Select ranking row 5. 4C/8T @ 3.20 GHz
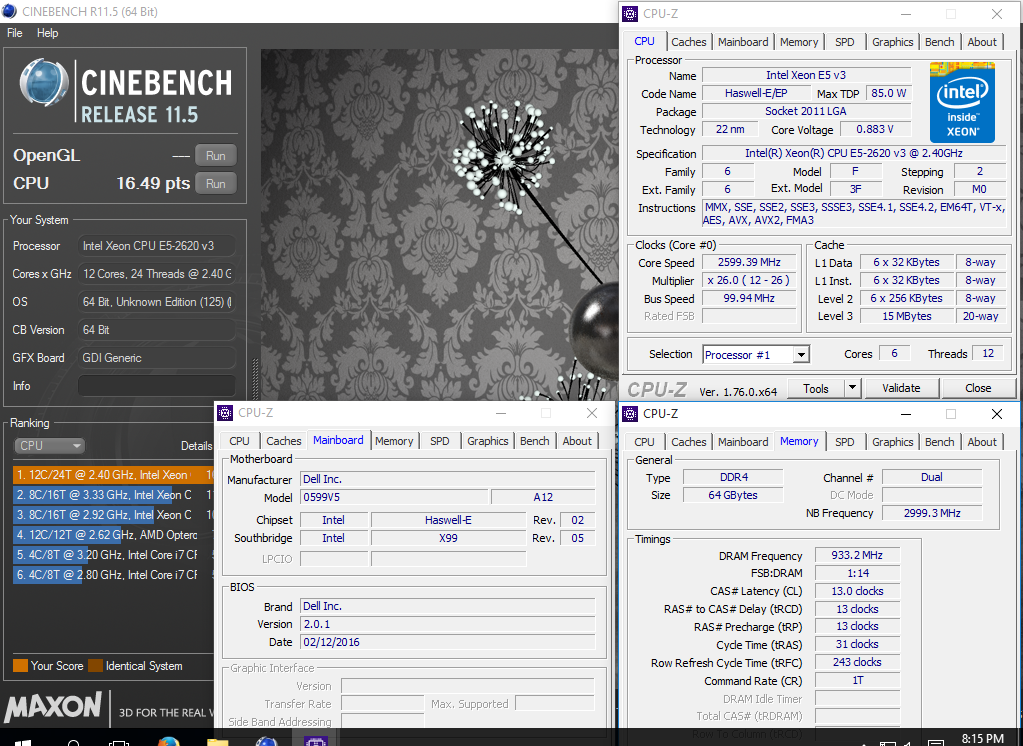Viewport: 1023px width, 746px height. 113,555
